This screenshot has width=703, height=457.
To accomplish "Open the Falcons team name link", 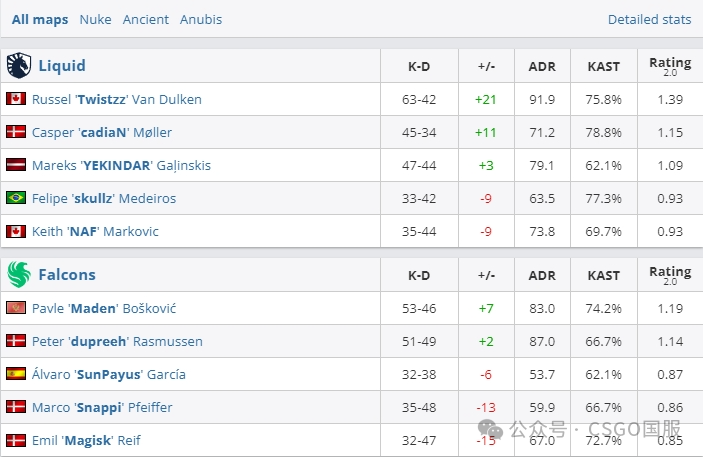I will pos(67,274).
